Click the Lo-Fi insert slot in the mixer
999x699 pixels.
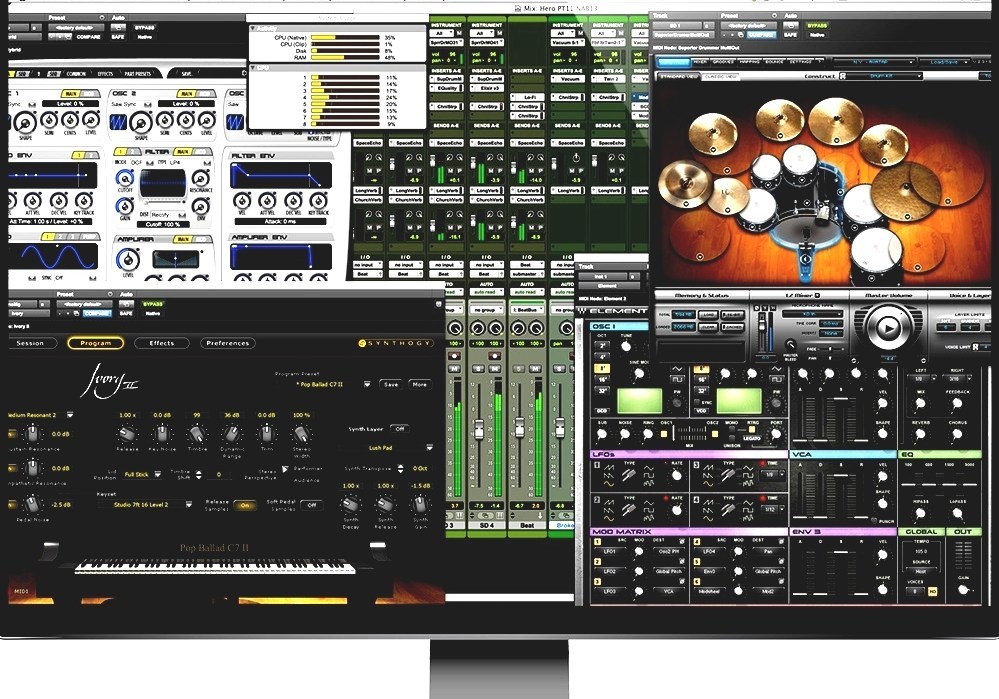(x=528, y=97)
